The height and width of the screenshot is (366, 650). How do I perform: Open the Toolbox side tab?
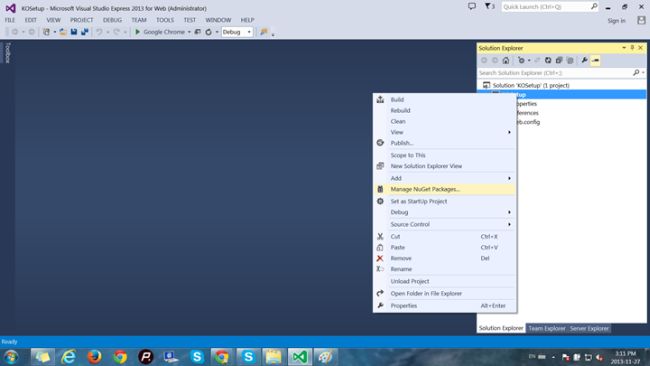click(7, 52)
